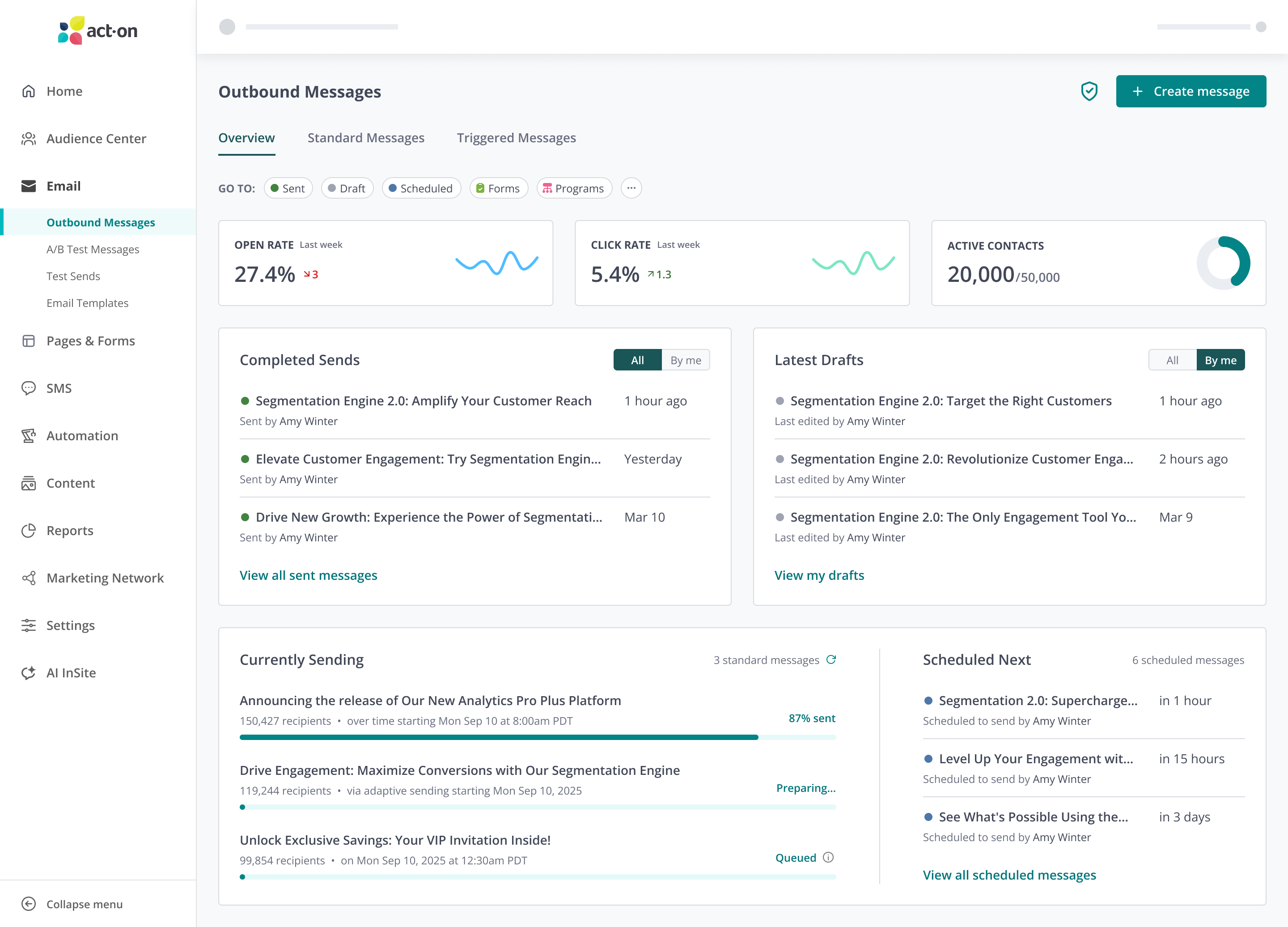Open the Content section
Screen dimensions: 1288x927
coord(58,483)
